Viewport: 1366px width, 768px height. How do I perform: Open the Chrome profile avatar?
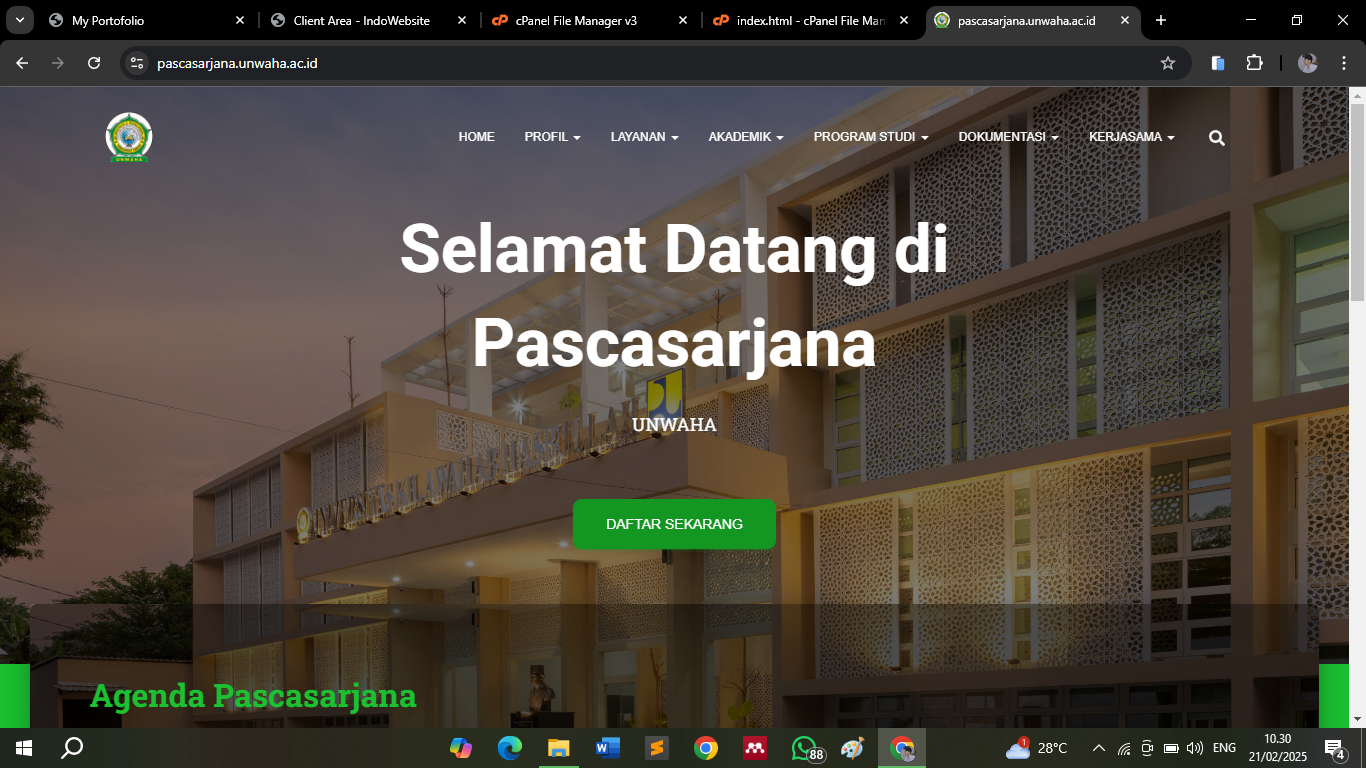[x=1307, y=63]
